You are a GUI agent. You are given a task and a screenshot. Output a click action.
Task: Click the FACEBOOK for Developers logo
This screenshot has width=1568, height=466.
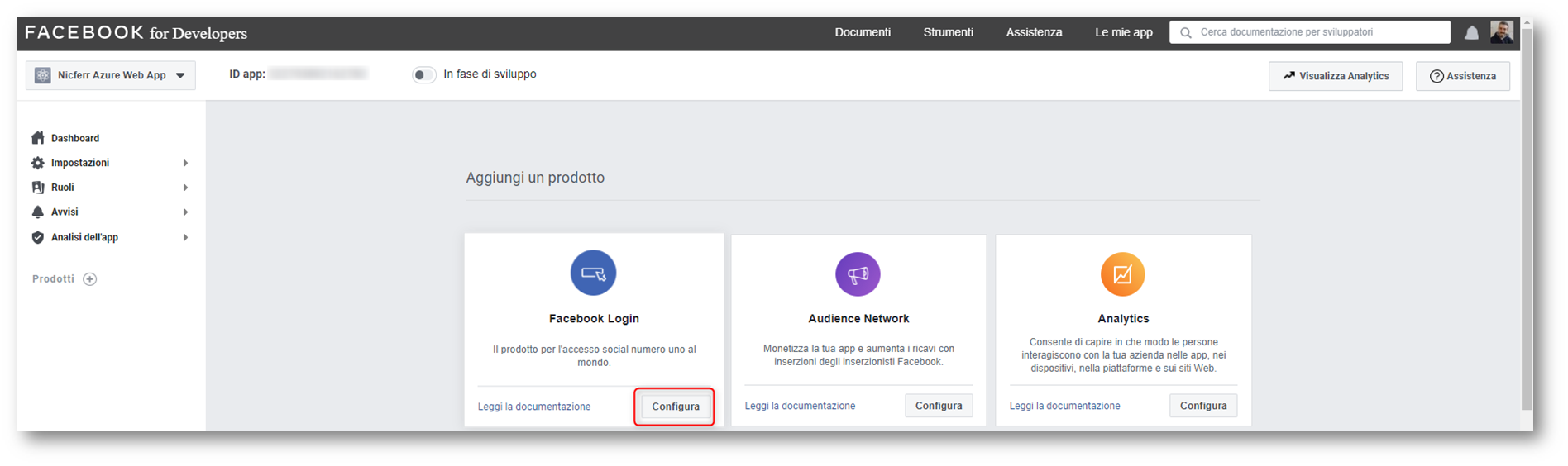point(136,33)
